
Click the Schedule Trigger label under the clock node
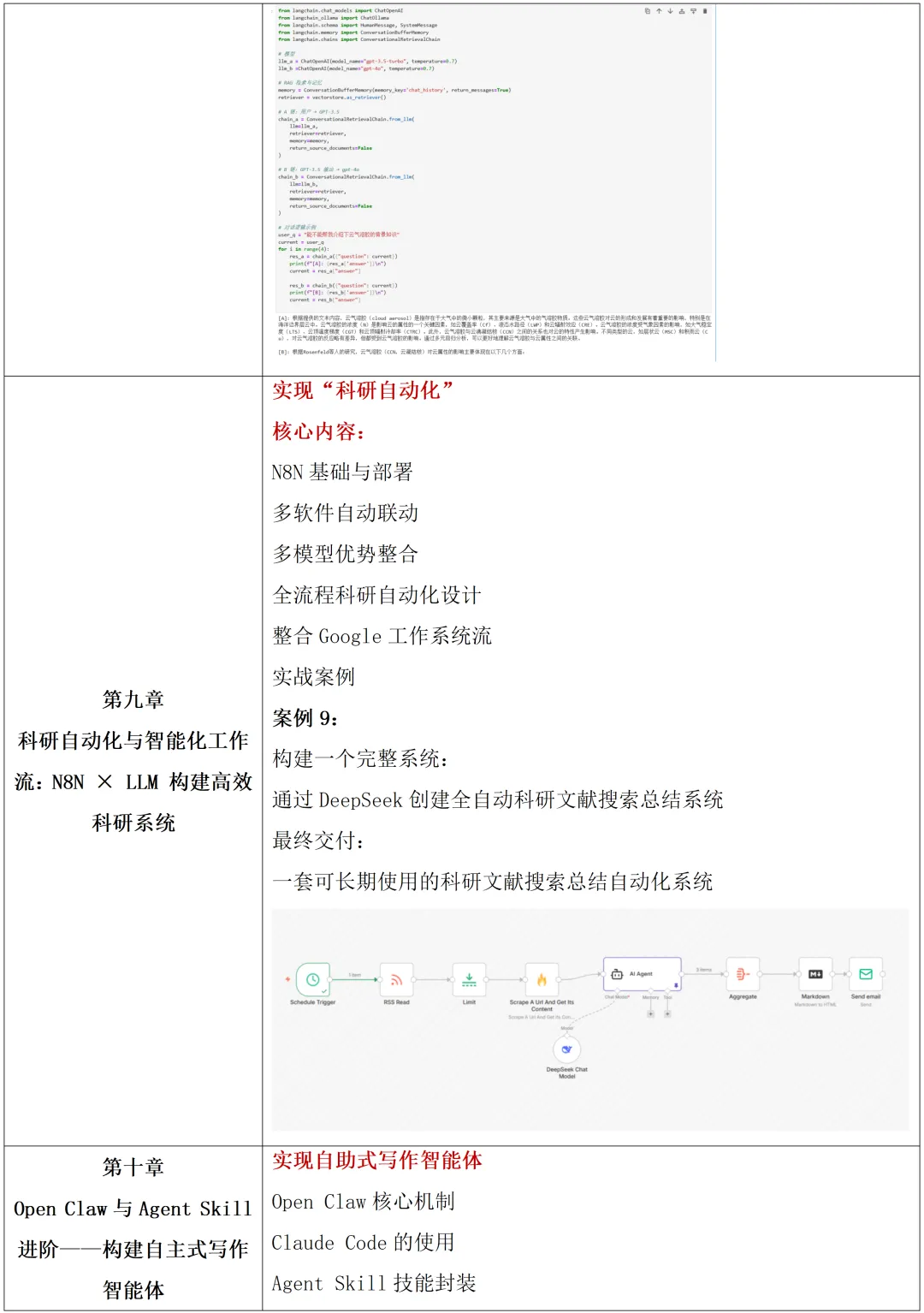tap(312, 1002)
